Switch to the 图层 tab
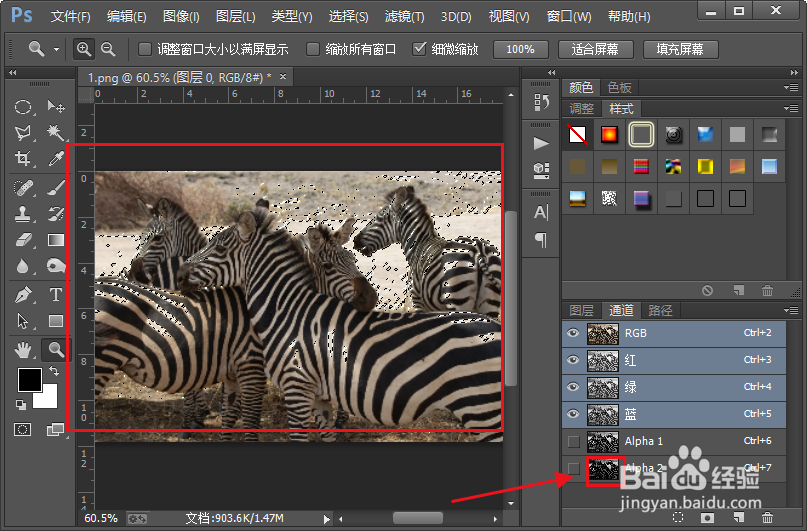Image resolution: width=807 pixels, height=531 pixels. coord(582,310)
